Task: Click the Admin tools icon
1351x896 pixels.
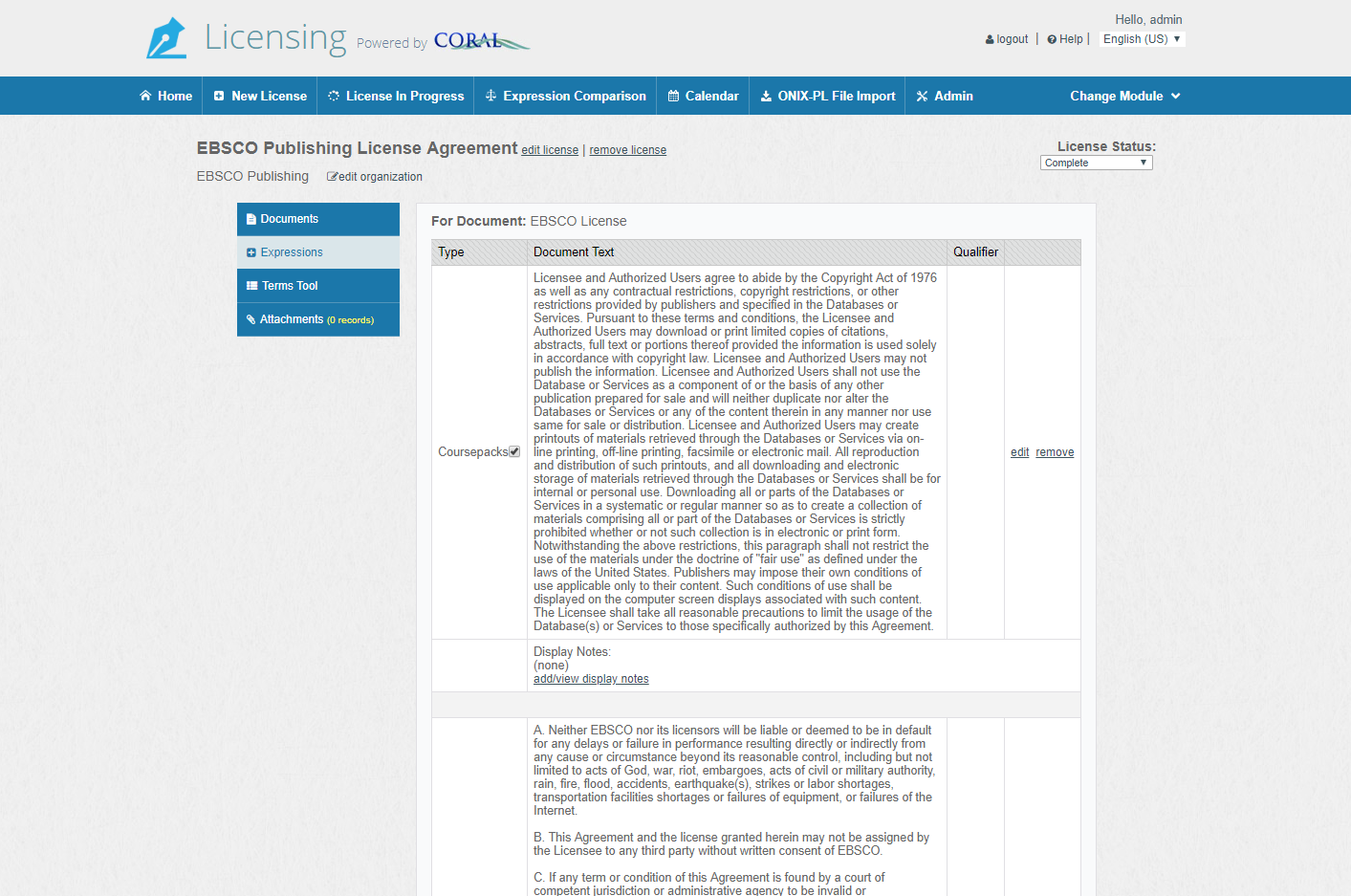Action: [922, 96]
